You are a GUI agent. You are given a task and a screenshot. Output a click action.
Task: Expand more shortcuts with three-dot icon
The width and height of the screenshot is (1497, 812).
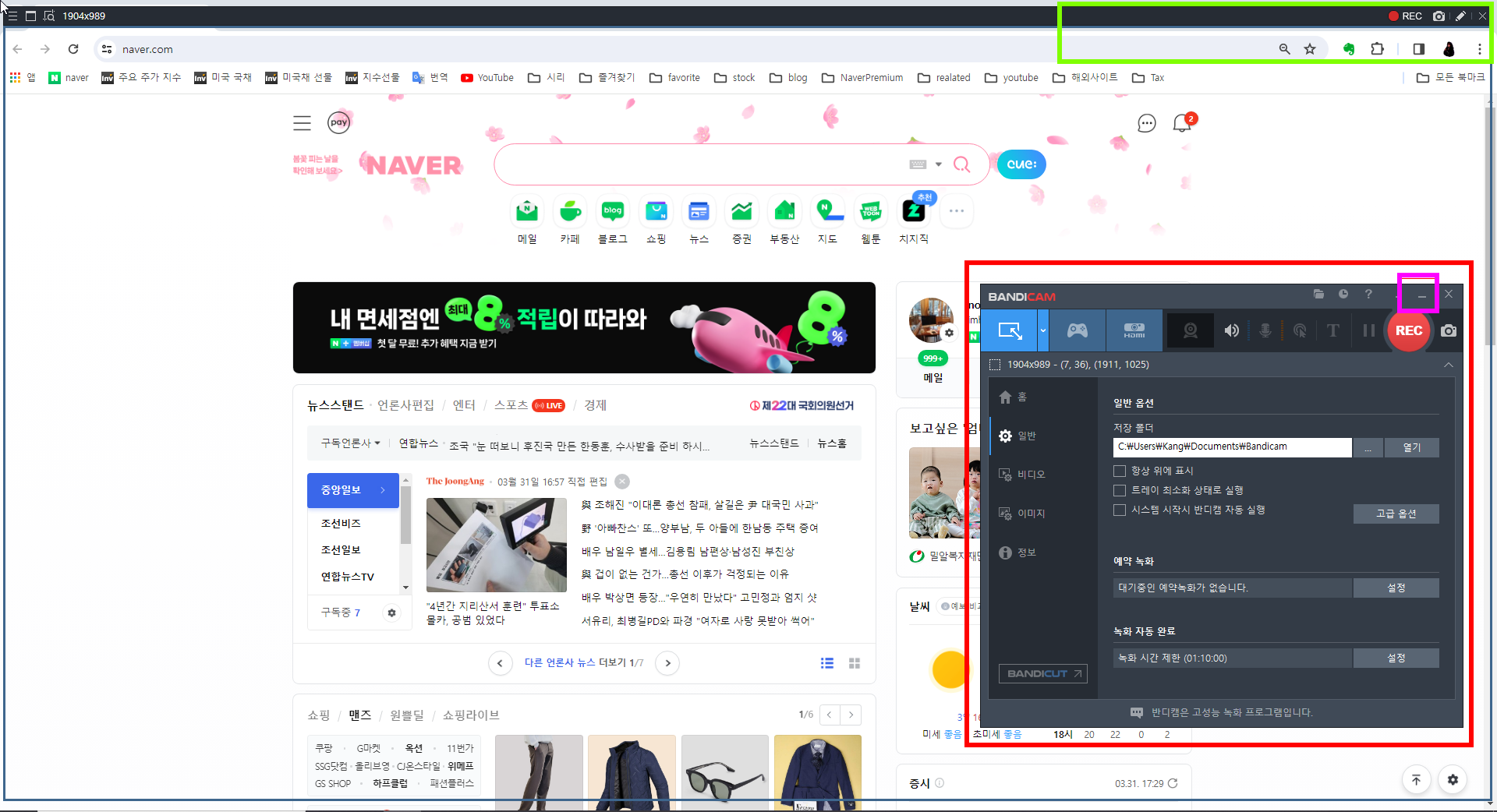point(957,211)
